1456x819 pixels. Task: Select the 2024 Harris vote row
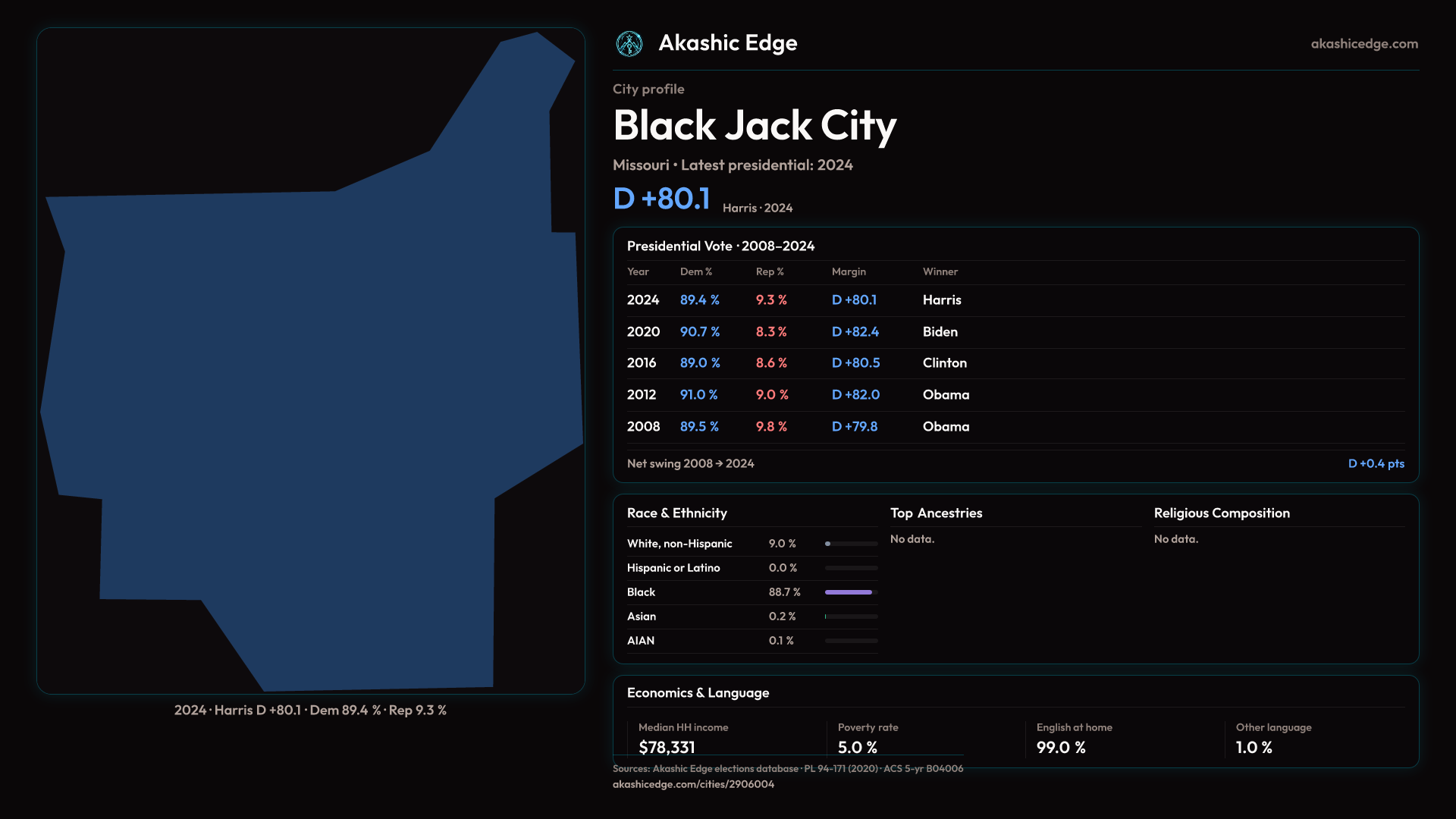pos(1015,300)
